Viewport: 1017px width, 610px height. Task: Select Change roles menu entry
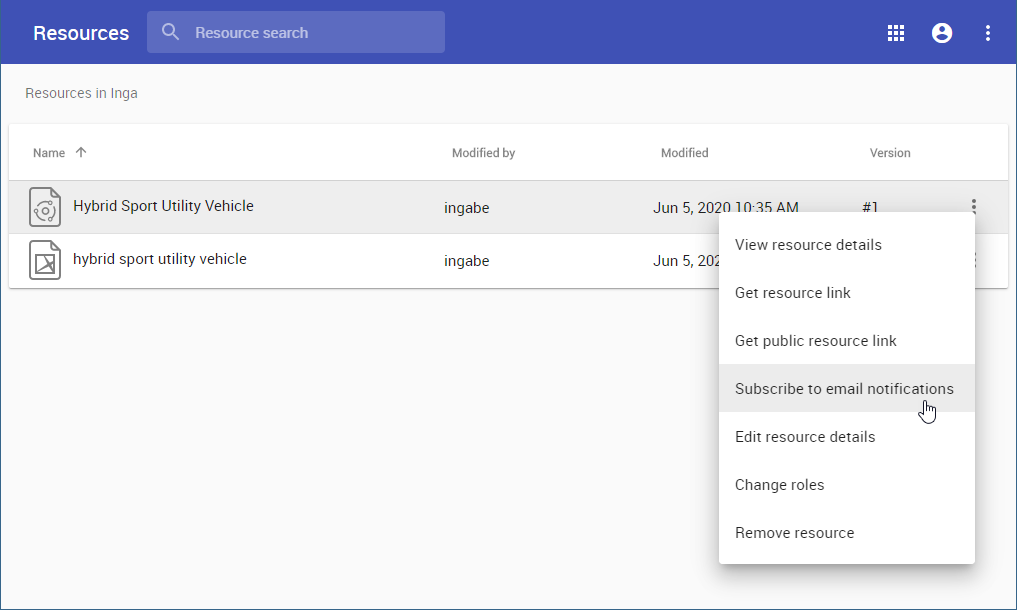tap(780, 485)
